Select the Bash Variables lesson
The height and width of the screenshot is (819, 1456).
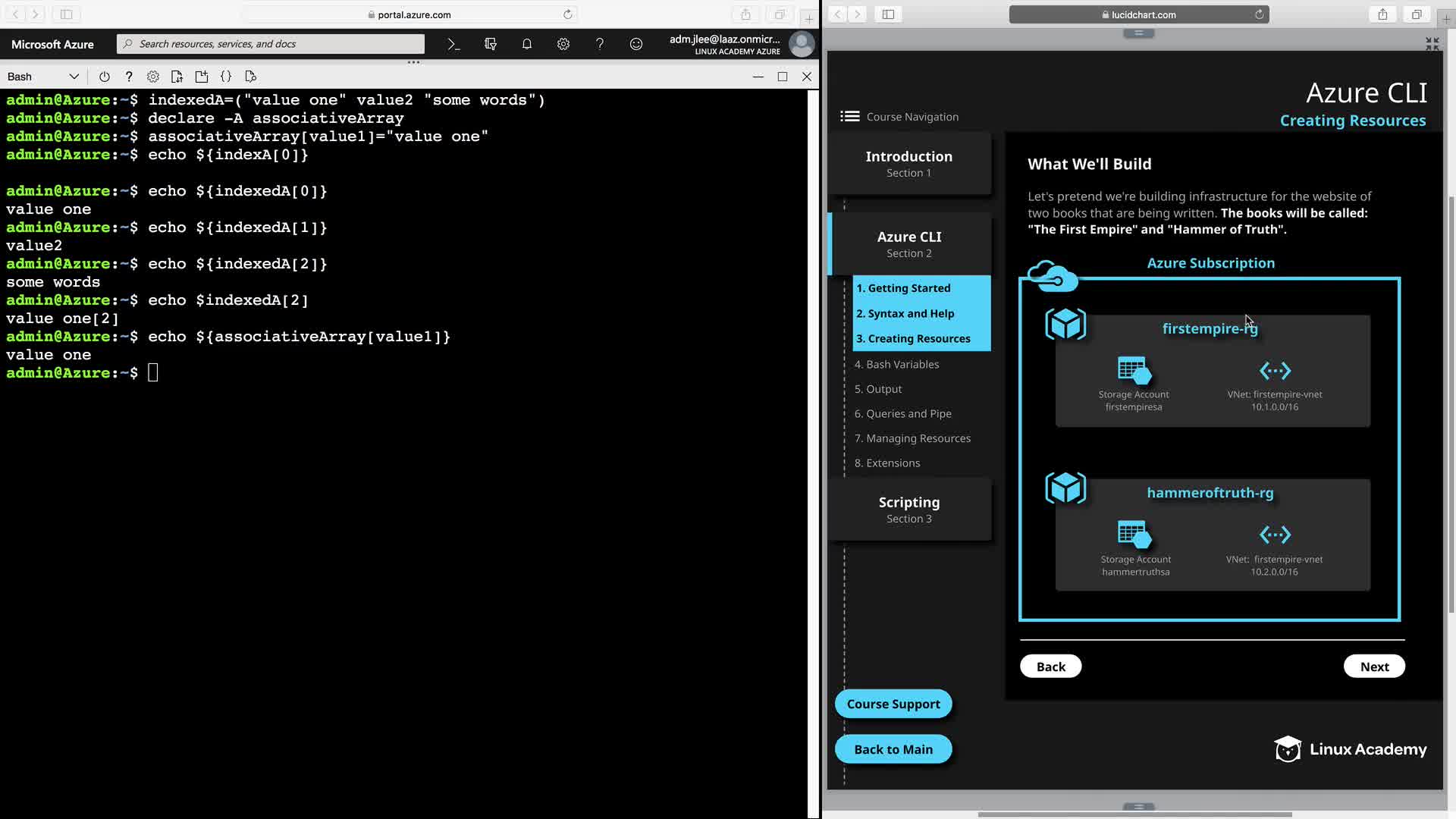[896, 364]
